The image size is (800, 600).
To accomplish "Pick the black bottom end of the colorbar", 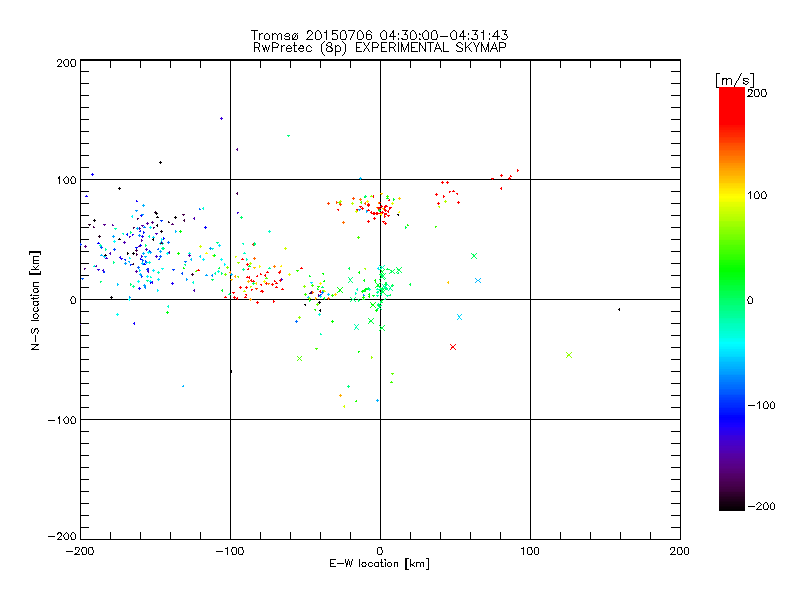I will [x=732, y=504].
